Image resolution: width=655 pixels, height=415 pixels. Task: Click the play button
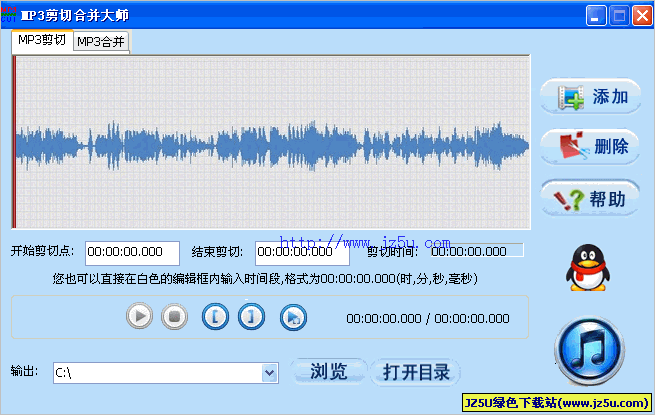point(139,316)
